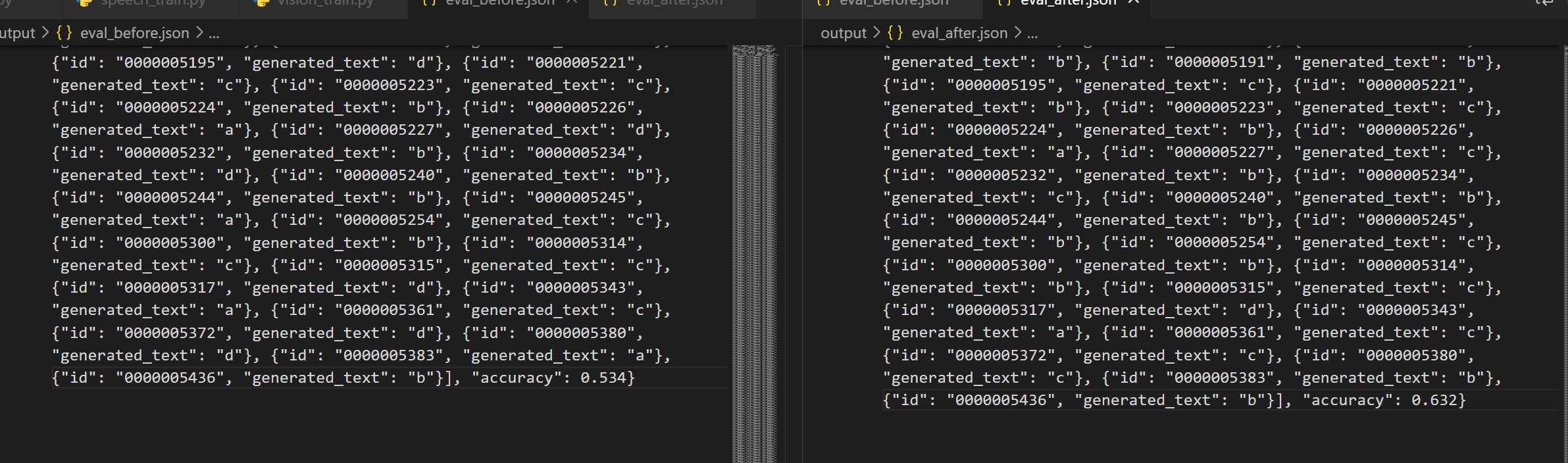The height and width of the screenshot is (463, 1568).
Task: Open the ellipsis breadcrumb in right editor
Action: point(1032,33)
